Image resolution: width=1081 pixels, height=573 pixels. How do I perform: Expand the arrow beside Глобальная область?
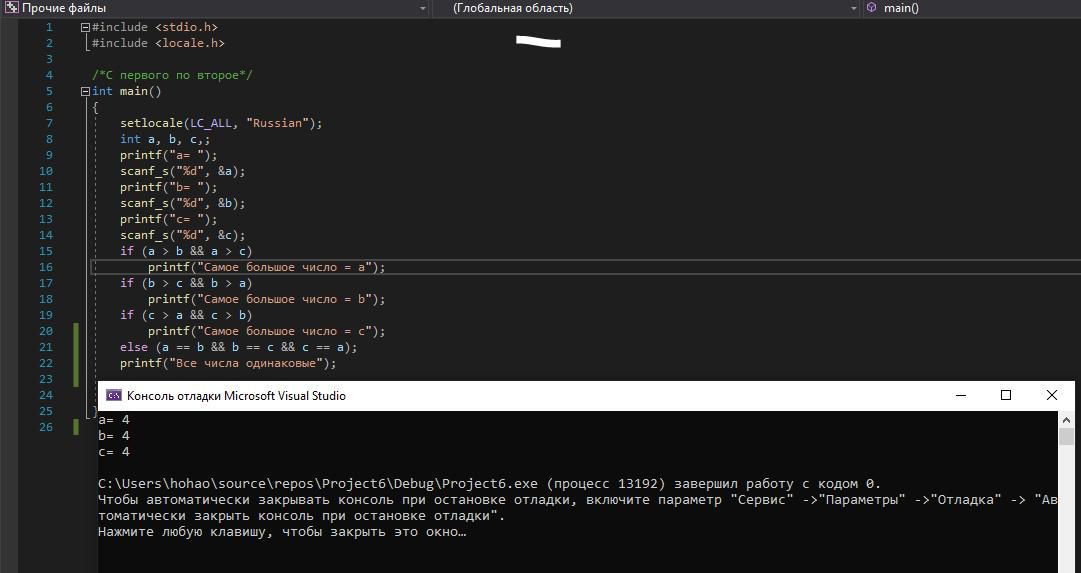click(x=853, y=9)
